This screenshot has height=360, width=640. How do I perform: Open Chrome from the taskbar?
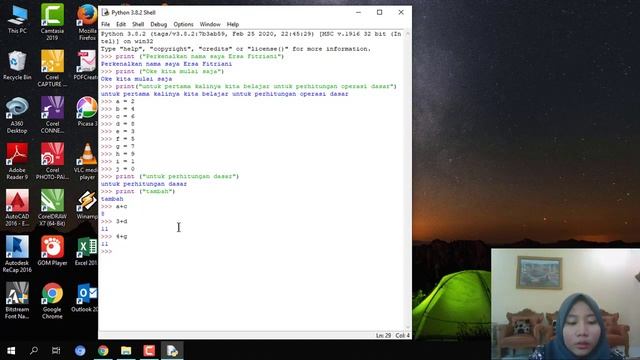click(103, 351)
